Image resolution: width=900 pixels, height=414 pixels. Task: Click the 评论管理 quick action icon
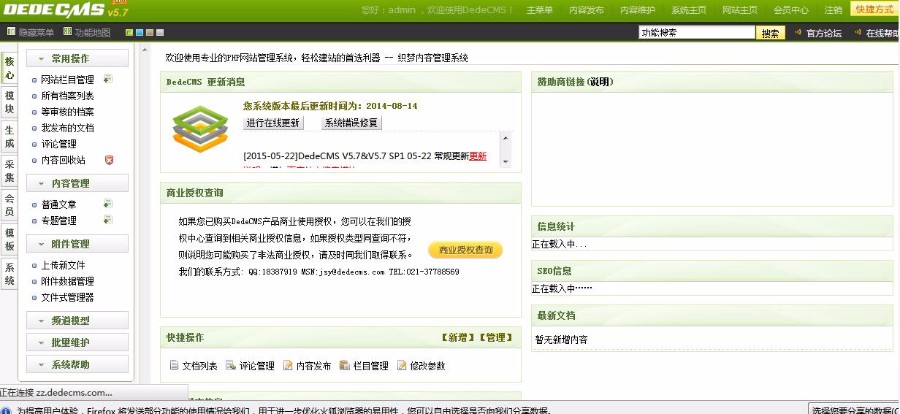(x=231, y=365)
